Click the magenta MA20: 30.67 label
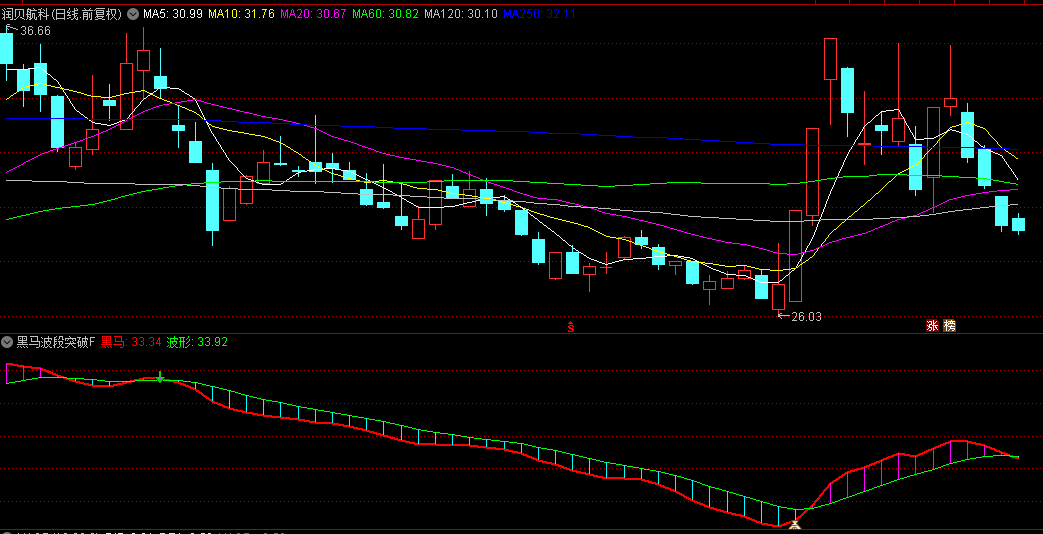 313,13
